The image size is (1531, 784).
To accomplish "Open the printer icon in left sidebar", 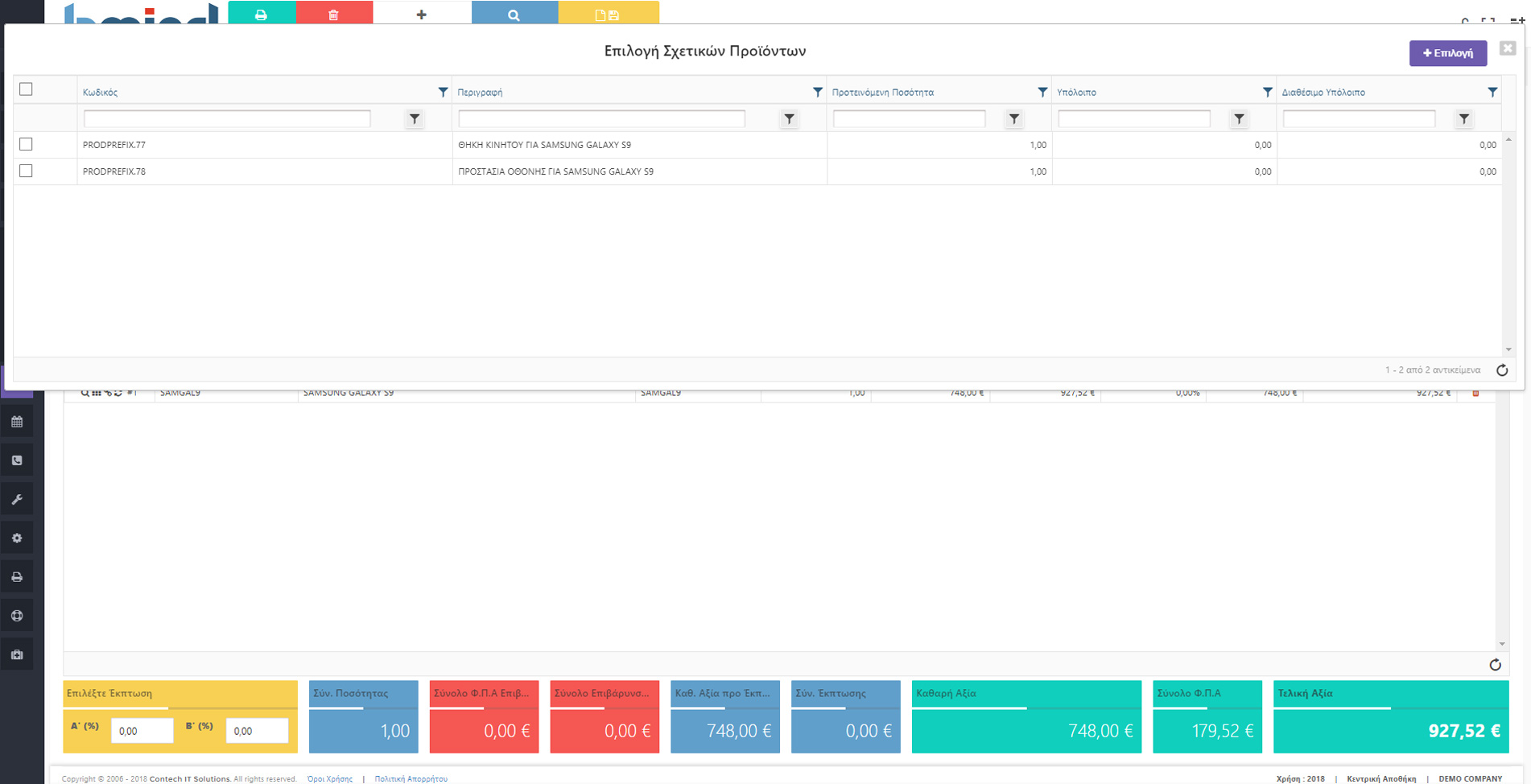I will click(x=17, y=577).
